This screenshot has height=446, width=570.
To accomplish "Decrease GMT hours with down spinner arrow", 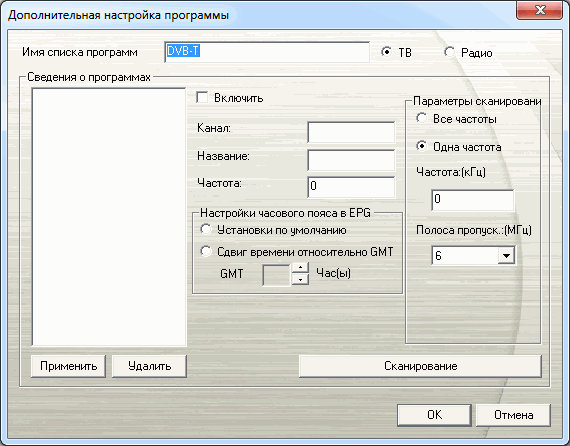I will click(300, 280).
